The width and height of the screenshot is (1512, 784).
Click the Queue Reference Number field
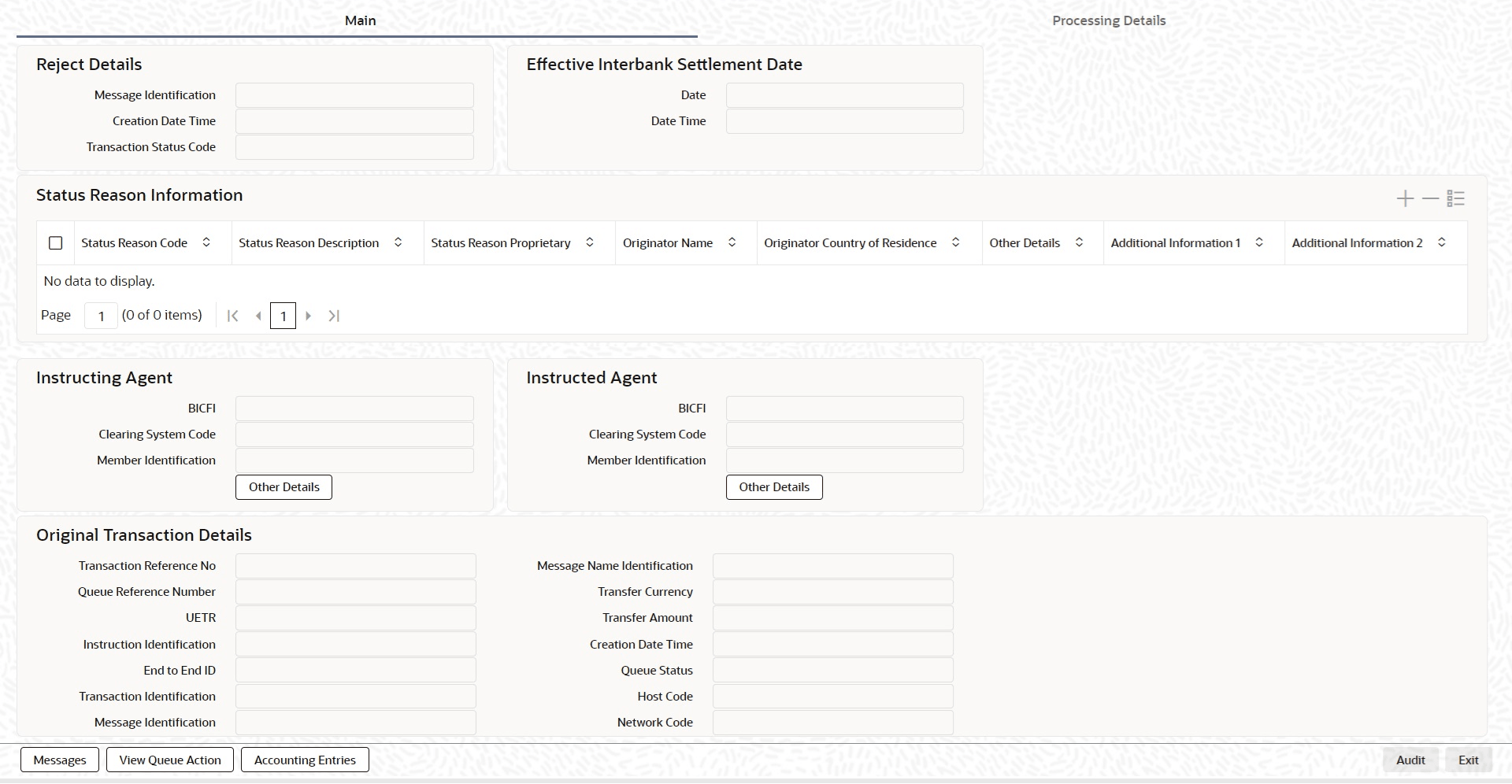click(356, 592)
